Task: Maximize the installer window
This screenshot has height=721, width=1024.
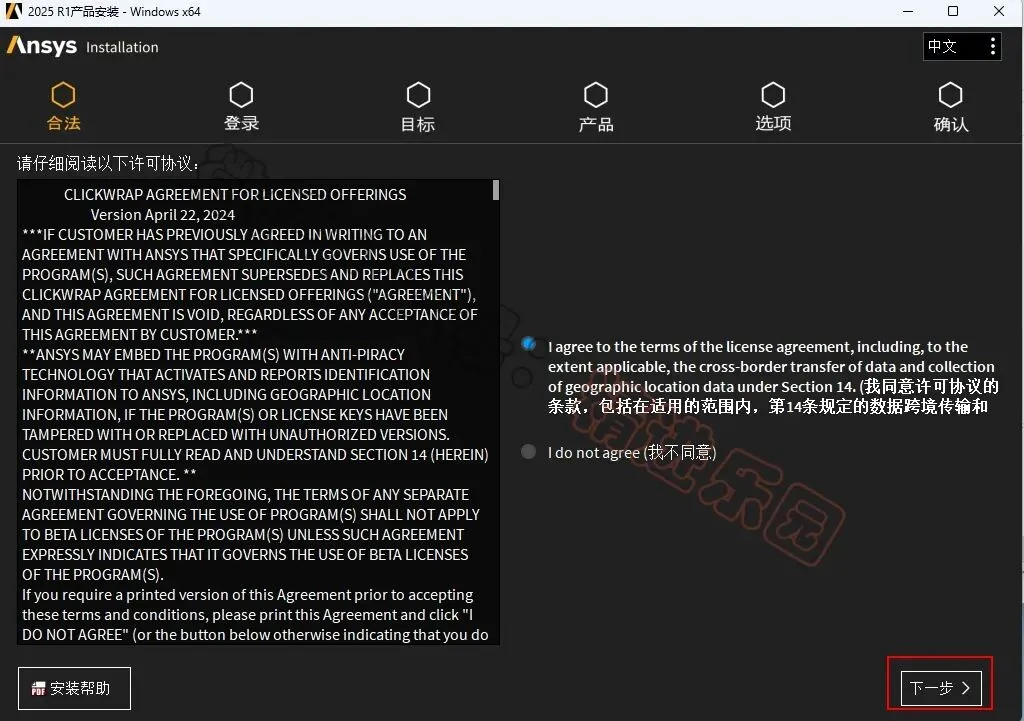Action: pos(953,11)
